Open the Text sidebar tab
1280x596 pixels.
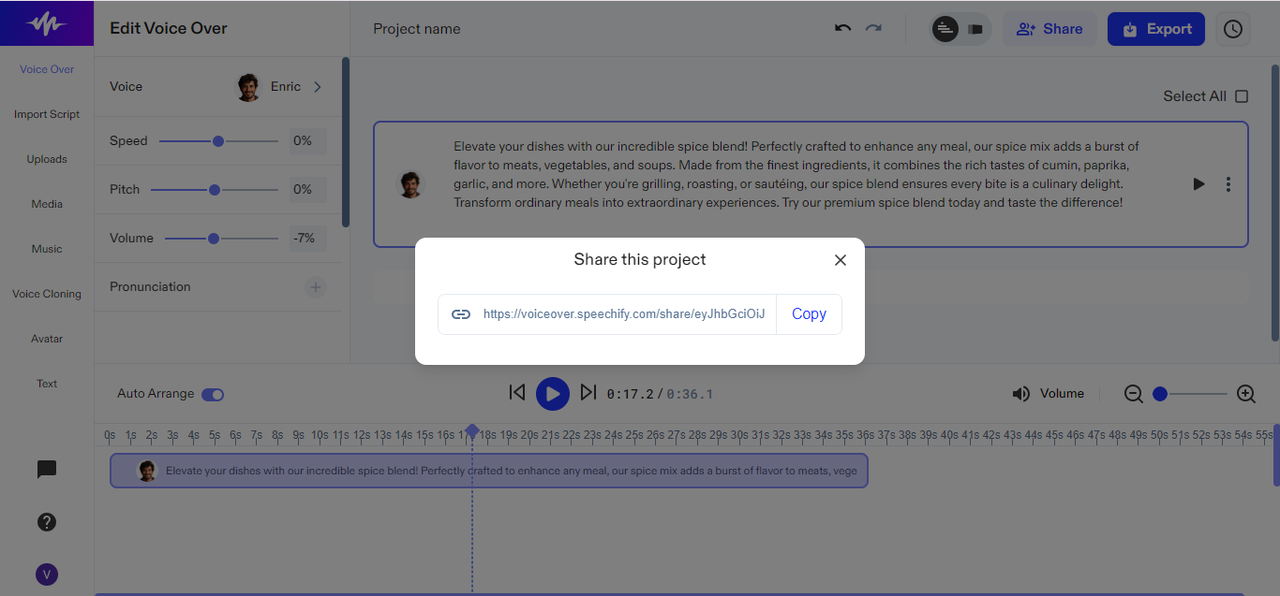47,384
